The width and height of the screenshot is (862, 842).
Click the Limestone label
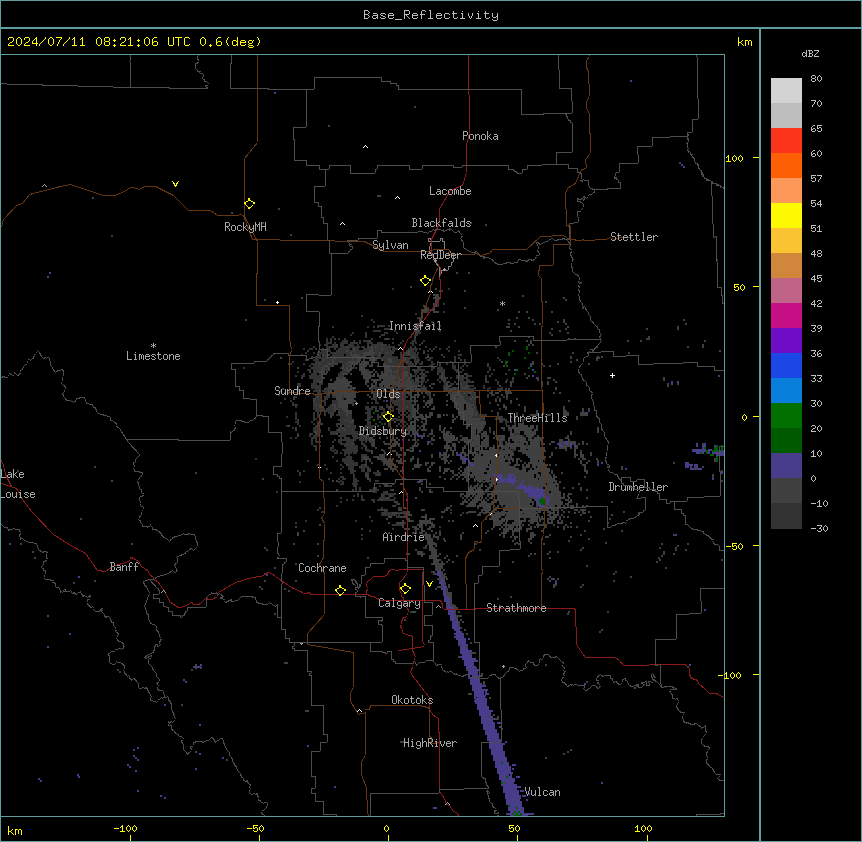point(153,356)
